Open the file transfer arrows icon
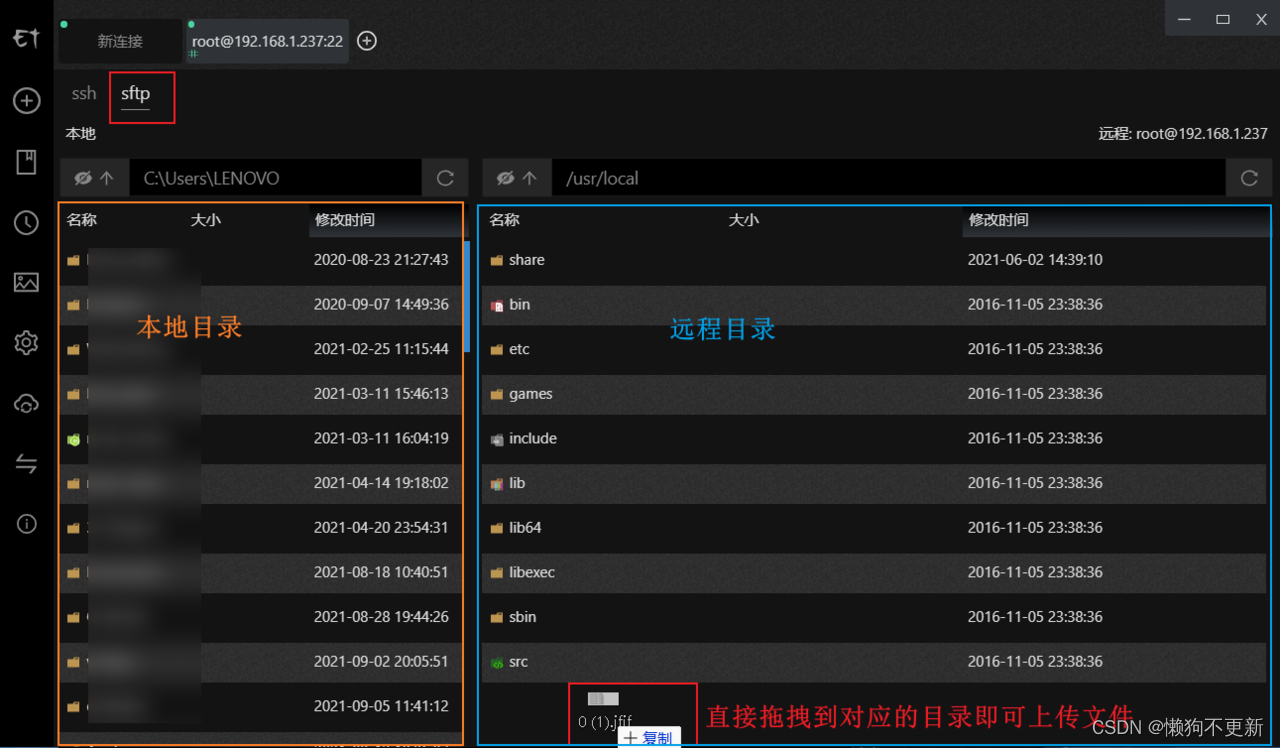1280x748 pixels. (26, 463)
